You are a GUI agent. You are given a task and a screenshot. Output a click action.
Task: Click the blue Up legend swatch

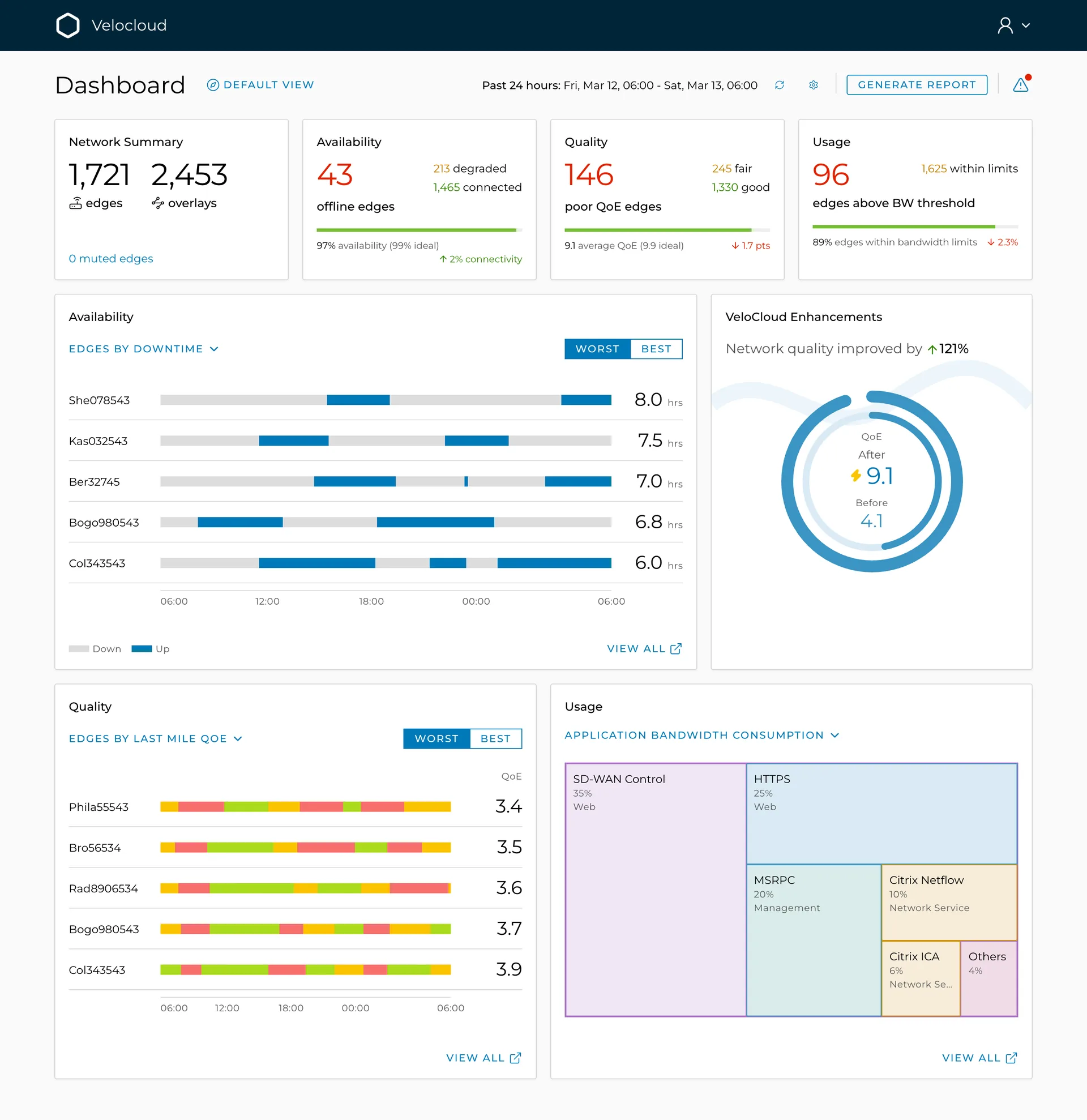tap(142, 648)
